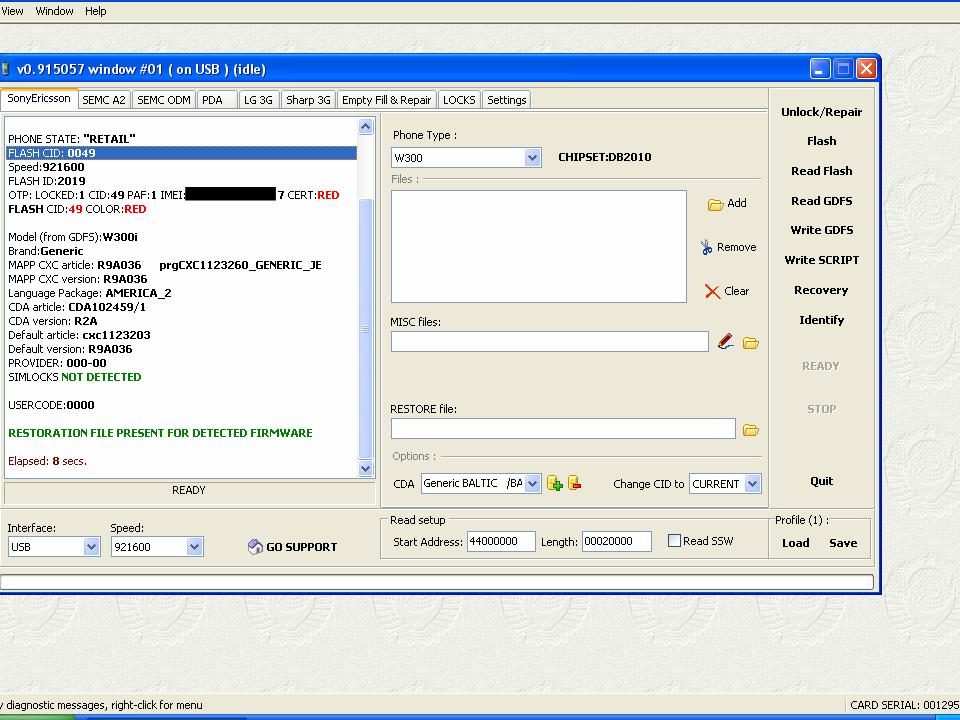
Task: Click the log scroll up arrow
Action: 366,127
